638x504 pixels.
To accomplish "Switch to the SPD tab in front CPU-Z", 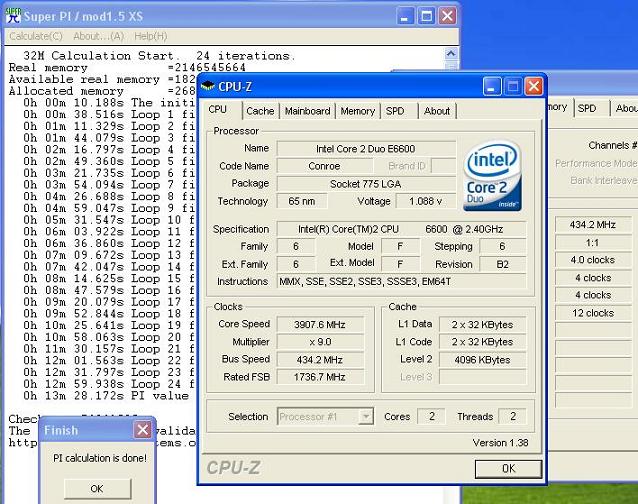I will (x=395, y=111).
